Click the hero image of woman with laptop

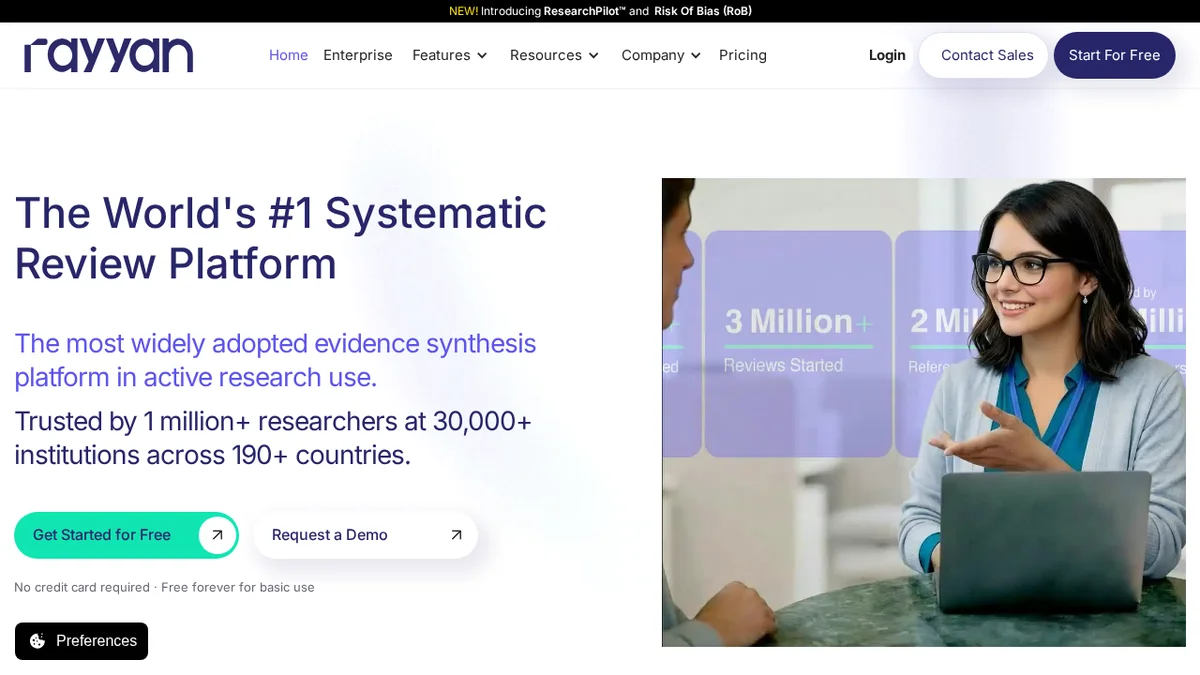(x=924, y=412)
